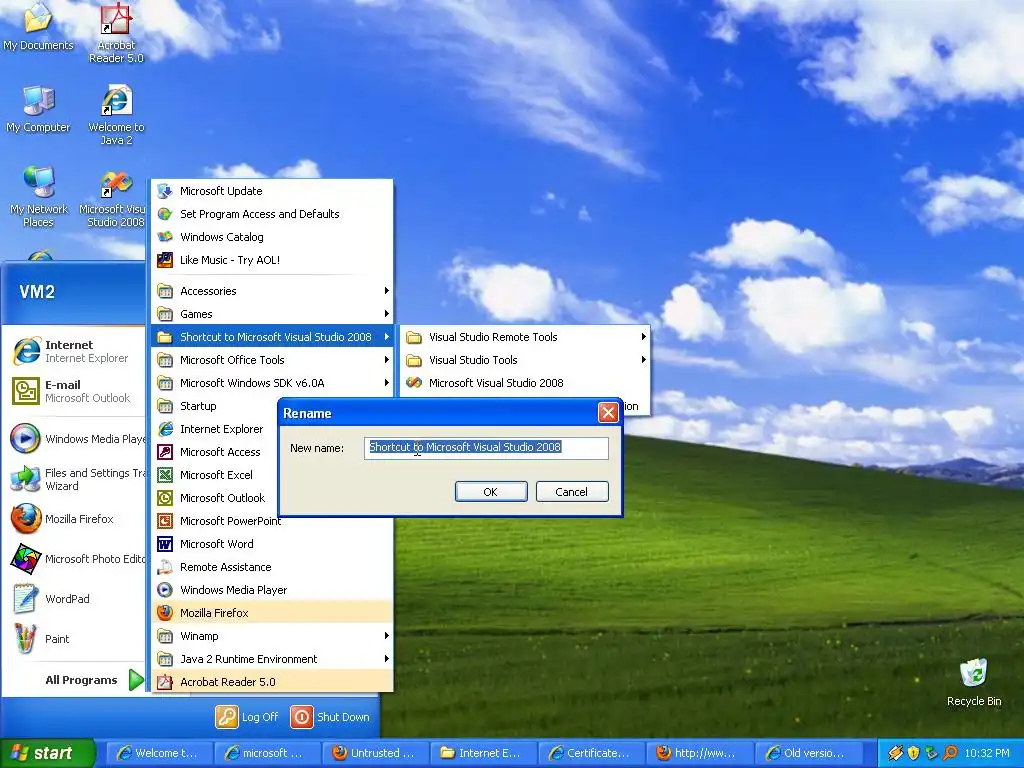Image resolution: width=1024 pixels, height=768 pixels.
Task: Click the All Programs arrow button
Action: 136,680
